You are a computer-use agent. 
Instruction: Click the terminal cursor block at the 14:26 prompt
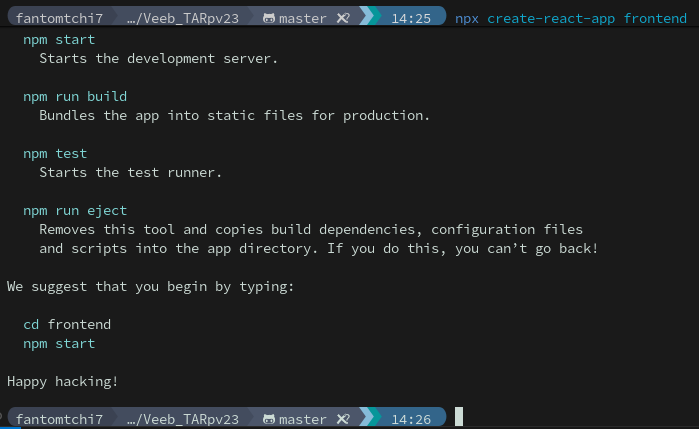click(x=459, y=418)
